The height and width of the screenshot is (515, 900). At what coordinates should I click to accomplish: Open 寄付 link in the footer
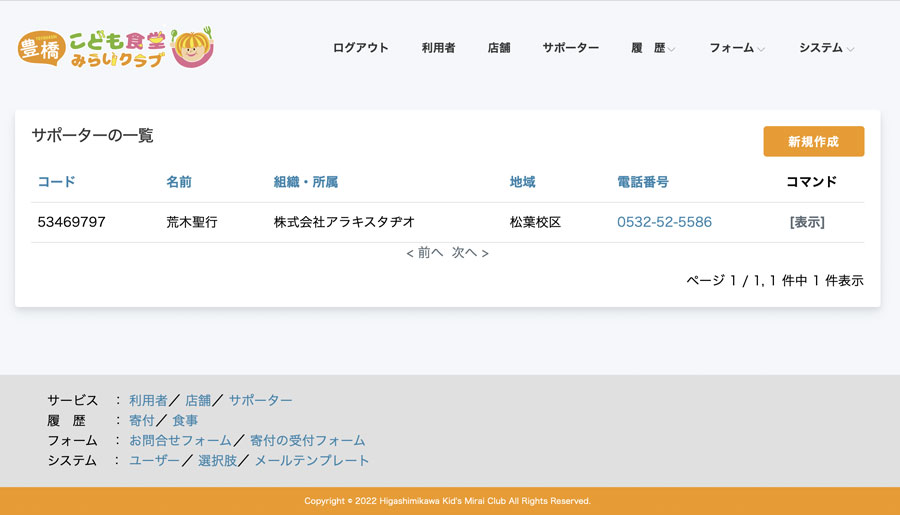pyautogui.click(x=141, y=421)
